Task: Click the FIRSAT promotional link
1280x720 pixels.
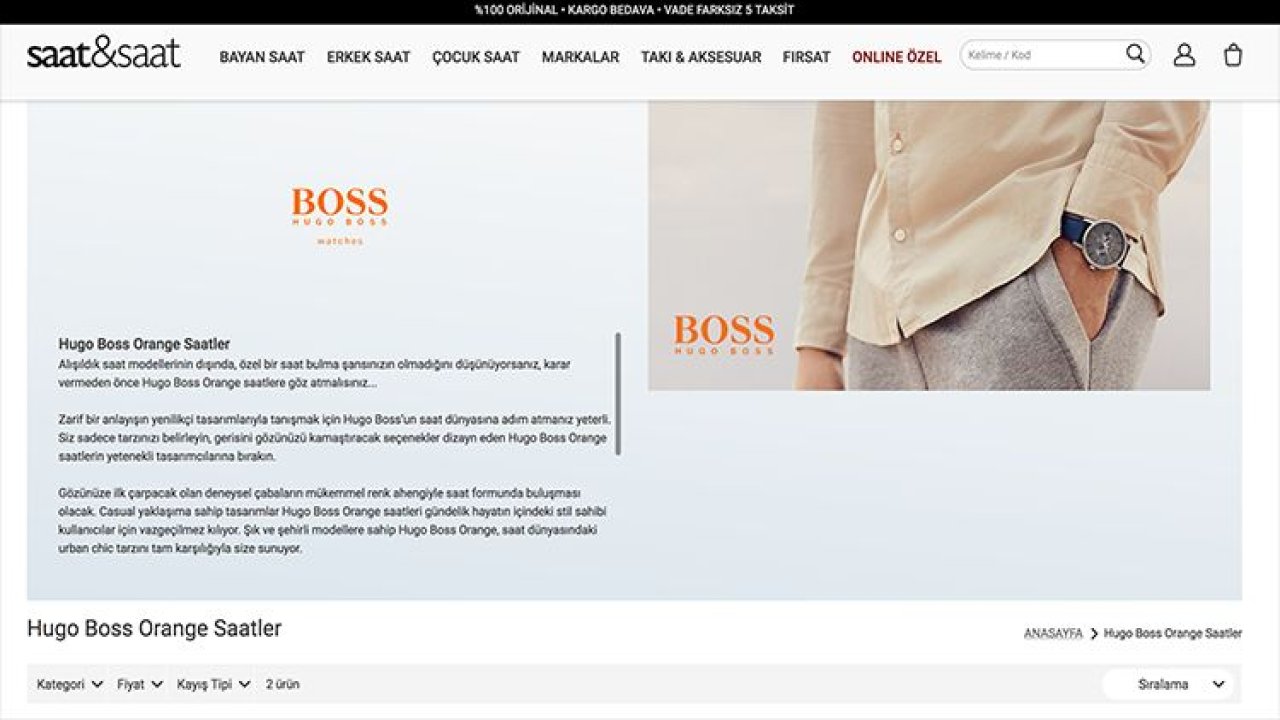Action: coord(807,57)
